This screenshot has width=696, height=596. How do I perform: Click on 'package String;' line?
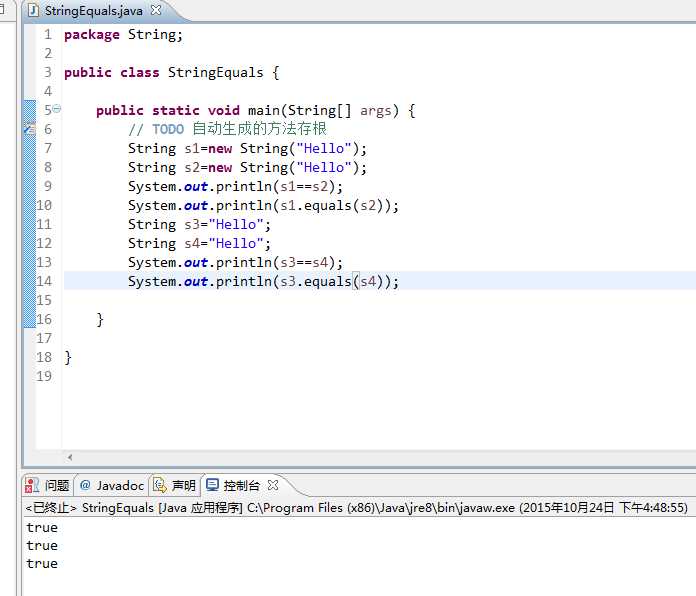click(123, 35)
